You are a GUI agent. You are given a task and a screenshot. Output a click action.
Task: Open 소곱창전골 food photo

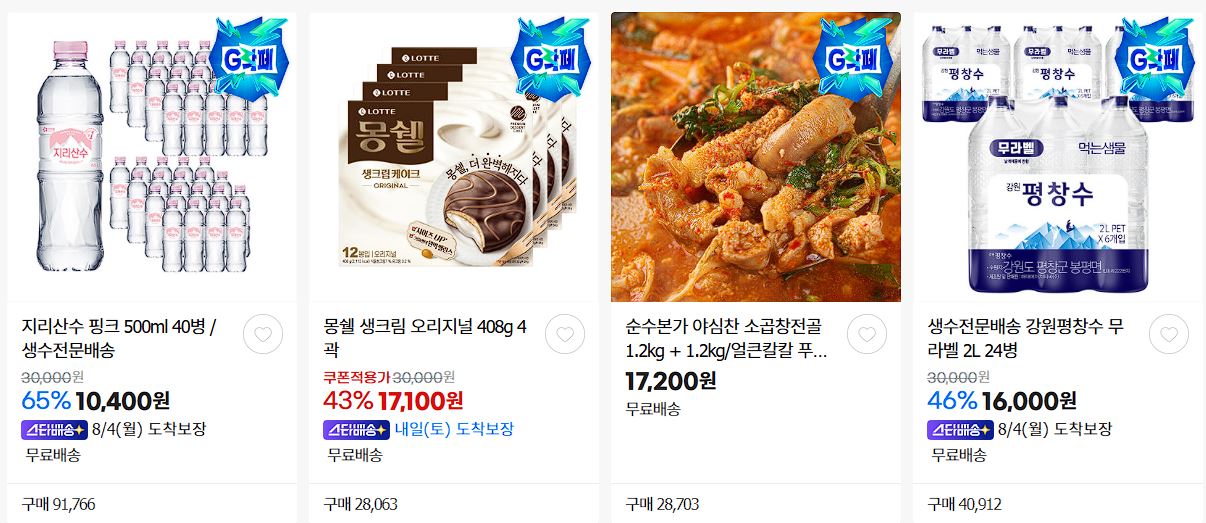[756, 157]
